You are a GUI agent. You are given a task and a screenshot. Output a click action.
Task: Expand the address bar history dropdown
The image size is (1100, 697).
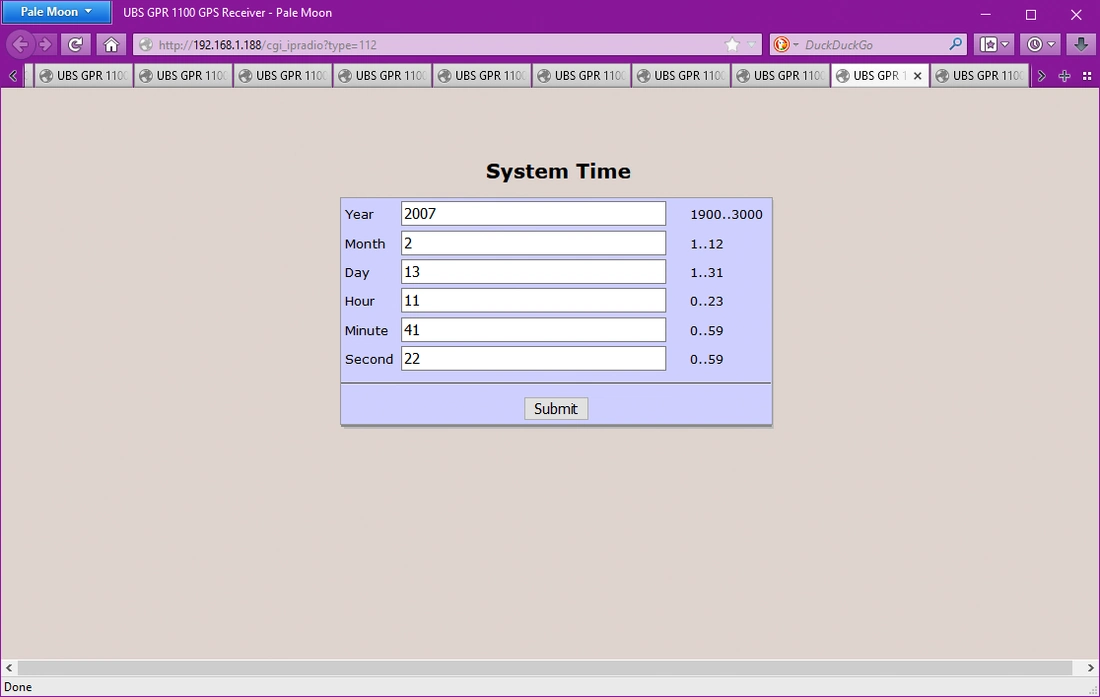751,45
